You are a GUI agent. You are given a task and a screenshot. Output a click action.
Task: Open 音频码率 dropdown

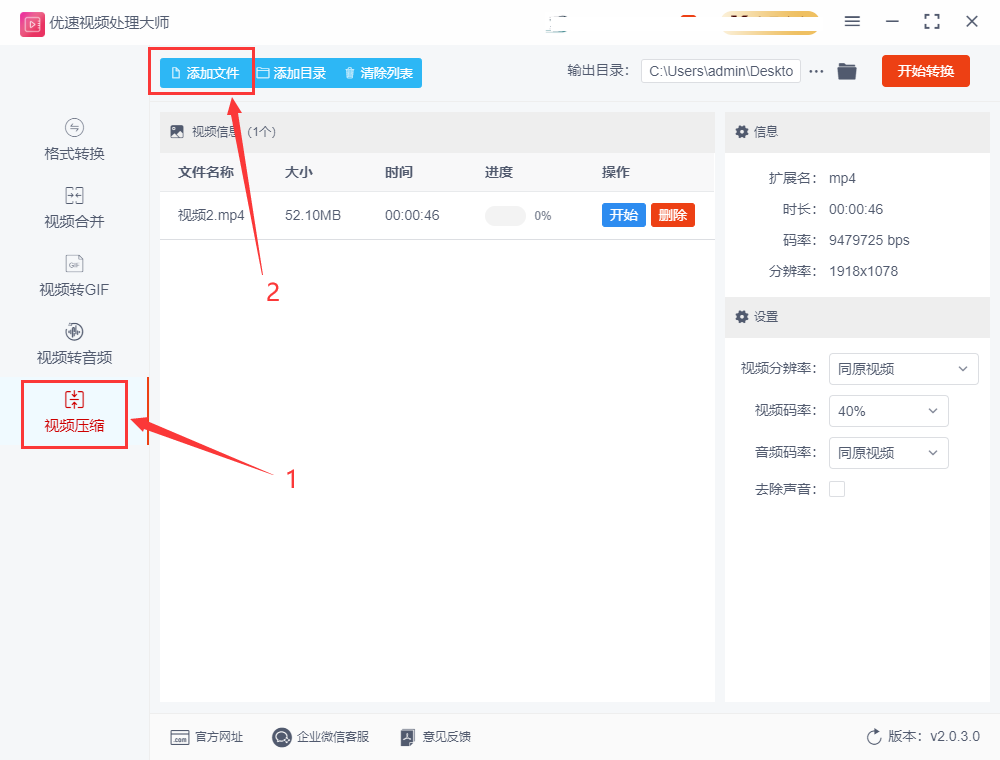888,453
